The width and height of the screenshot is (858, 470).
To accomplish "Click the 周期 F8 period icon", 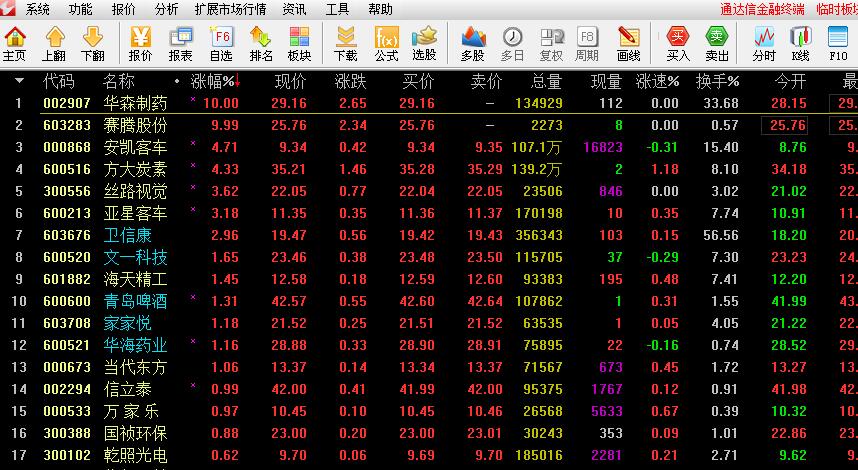I will click(587, 44).
